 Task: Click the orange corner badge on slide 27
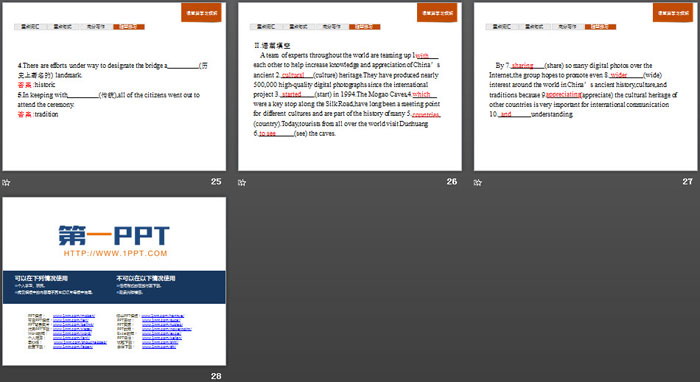[x=673, y=12]
